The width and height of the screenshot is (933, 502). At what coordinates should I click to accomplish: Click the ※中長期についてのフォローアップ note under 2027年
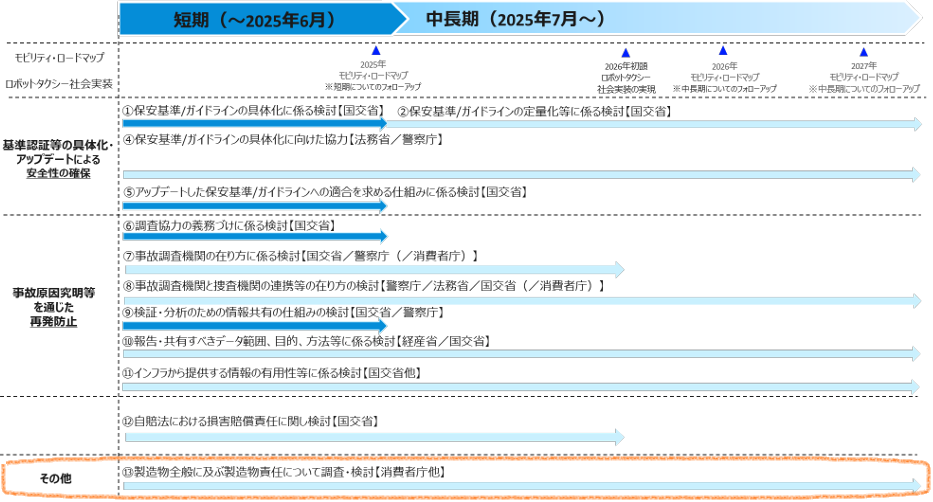point(864,88)
